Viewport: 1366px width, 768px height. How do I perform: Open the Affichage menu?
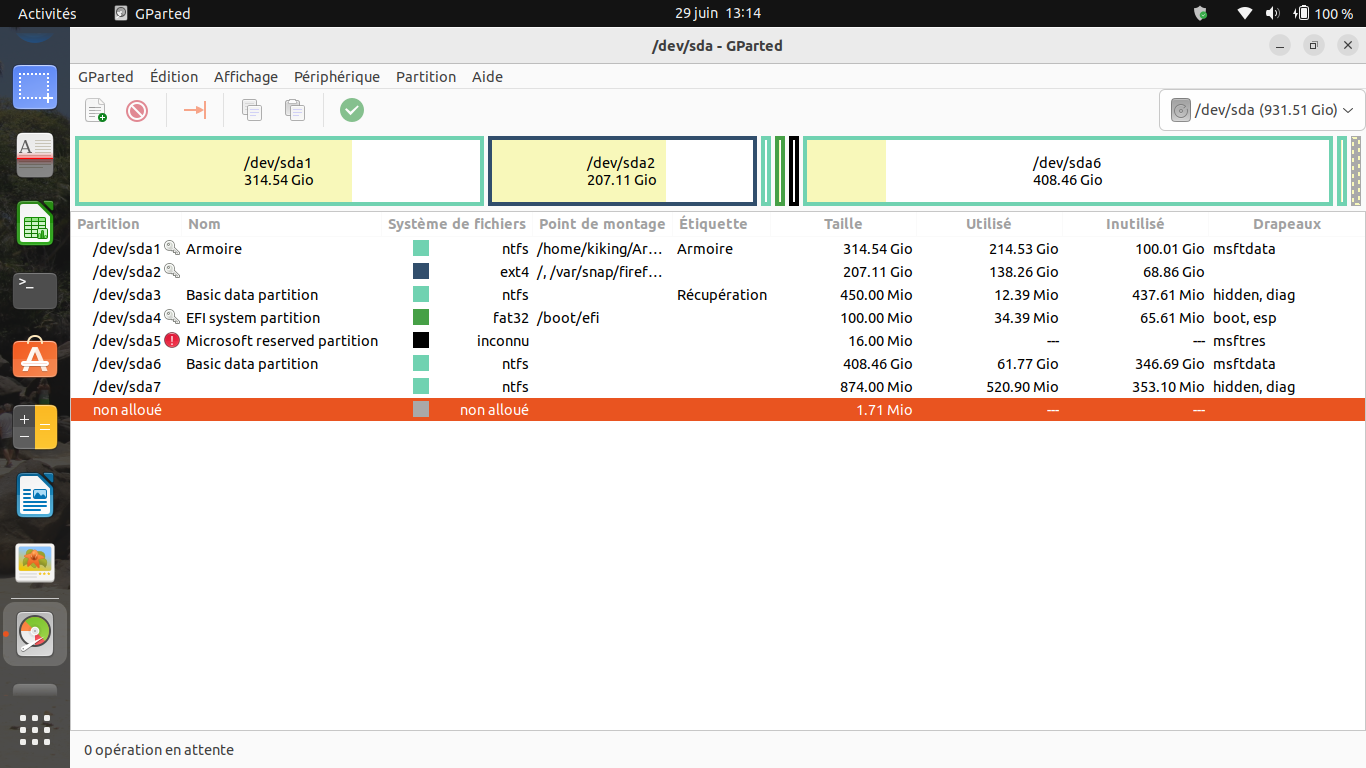tap(246, 77)
